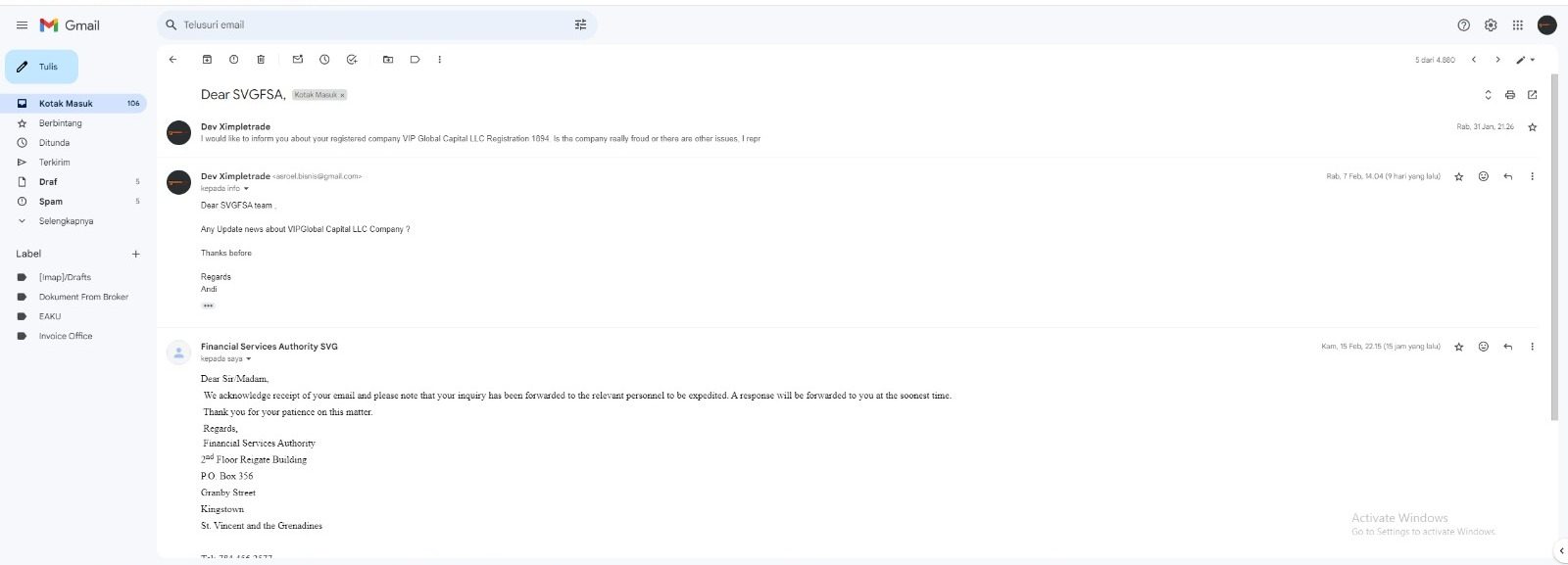
Task: Open the main menu hamburger icon
Action: tap(22, 25)
